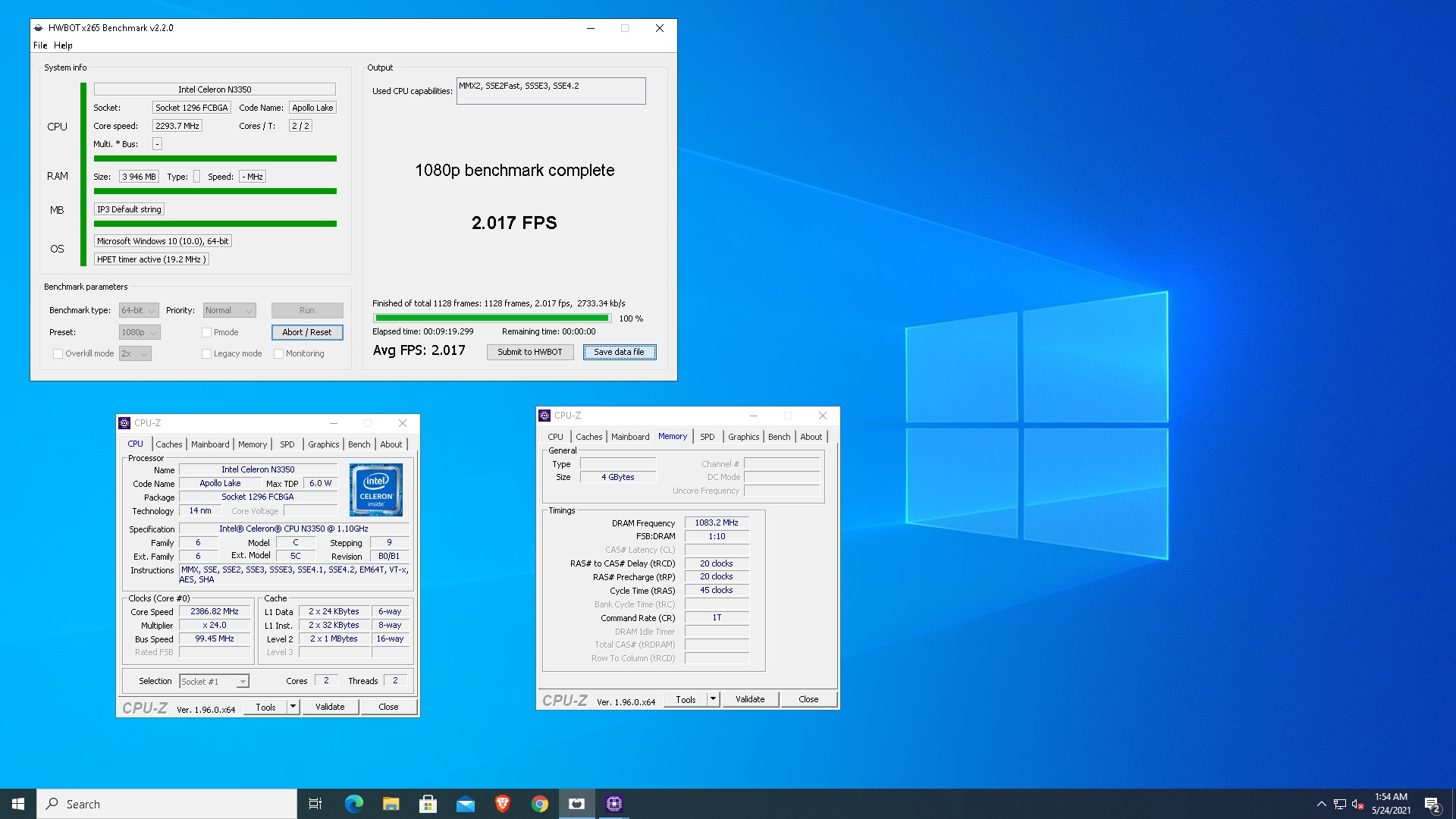This screenshot has width=1456, height=819.
Task: Expand Tools arrow in right CPU-Z
Action: tap(713, 699)
